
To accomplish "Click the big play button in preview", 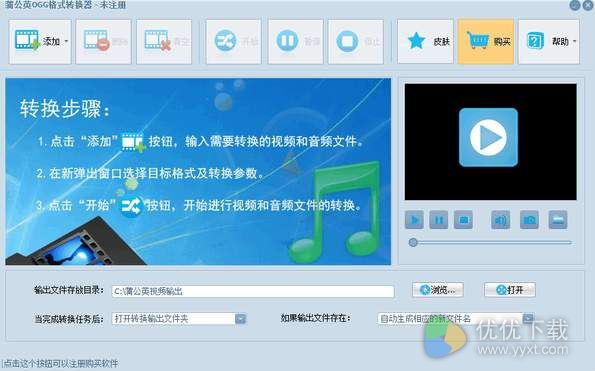I will [488, 137].
